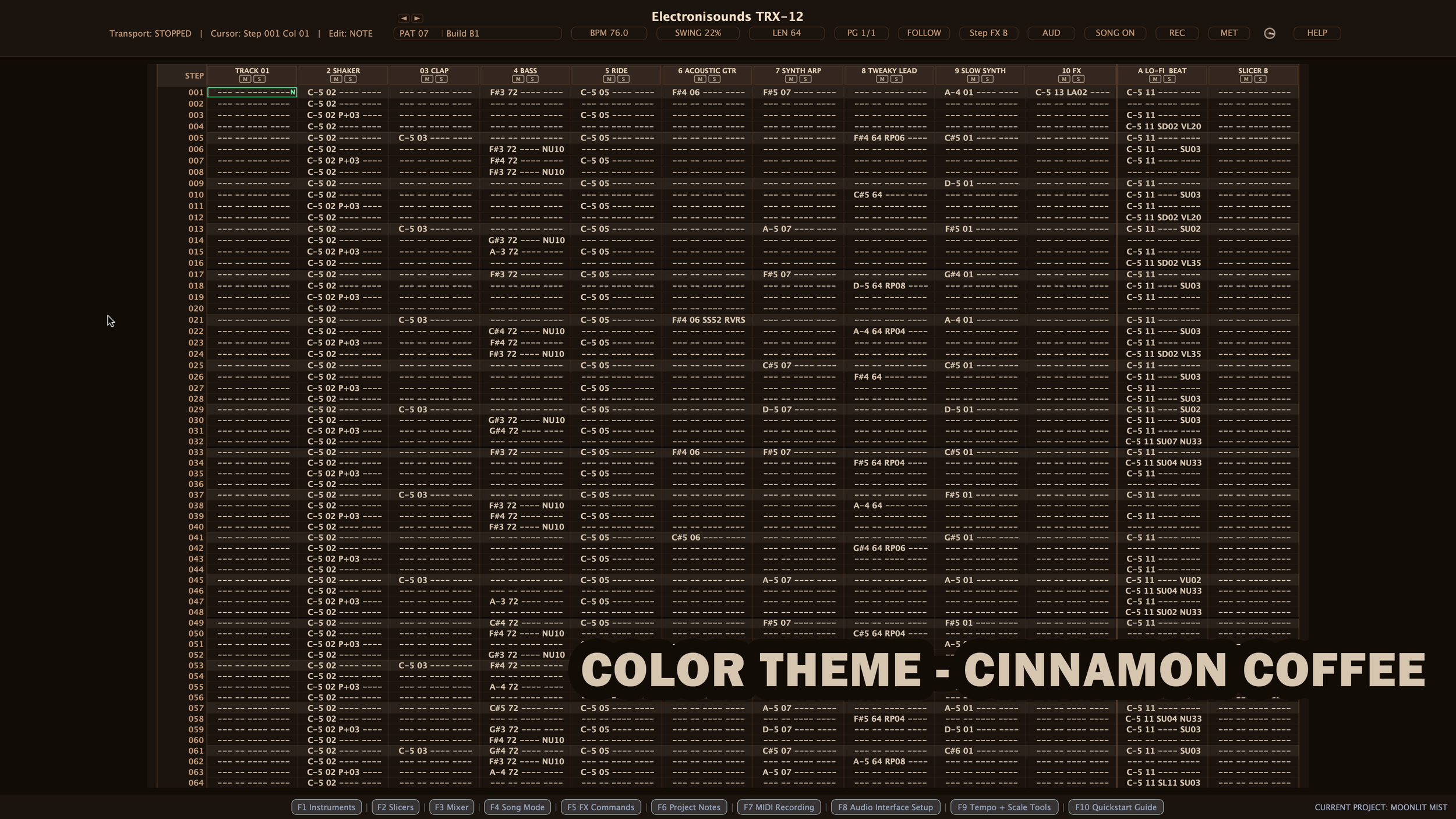Toggle the AUD button
The image size is (1456, 819).
click(1051, 33)
